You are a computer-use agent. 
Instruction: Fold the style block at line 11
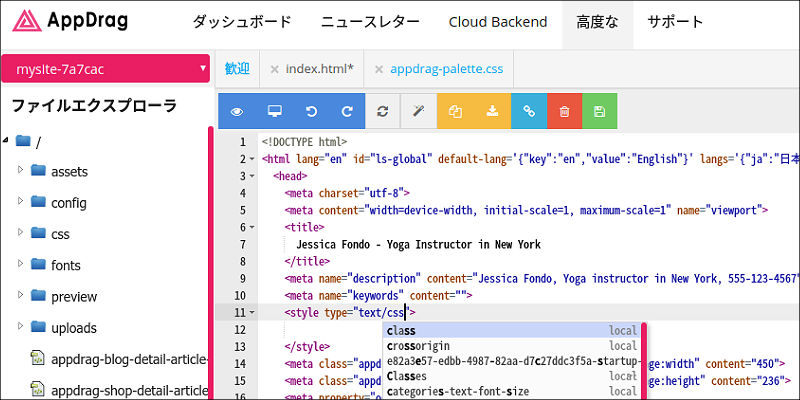[252, 312]
